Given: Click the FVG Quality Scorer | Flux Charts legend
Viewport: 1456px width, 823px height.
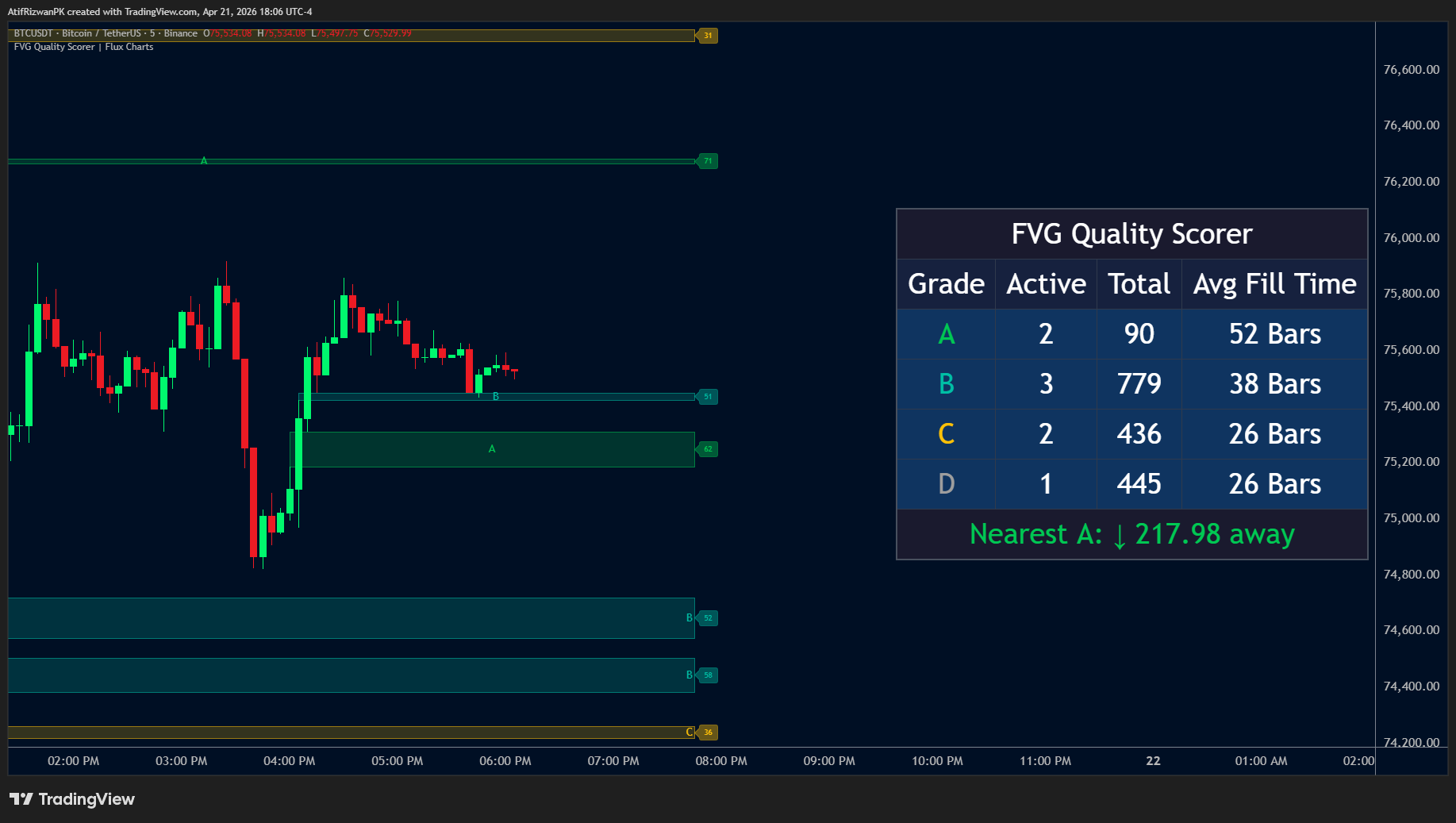Looking at the screenshot, I should pos(83,47).
